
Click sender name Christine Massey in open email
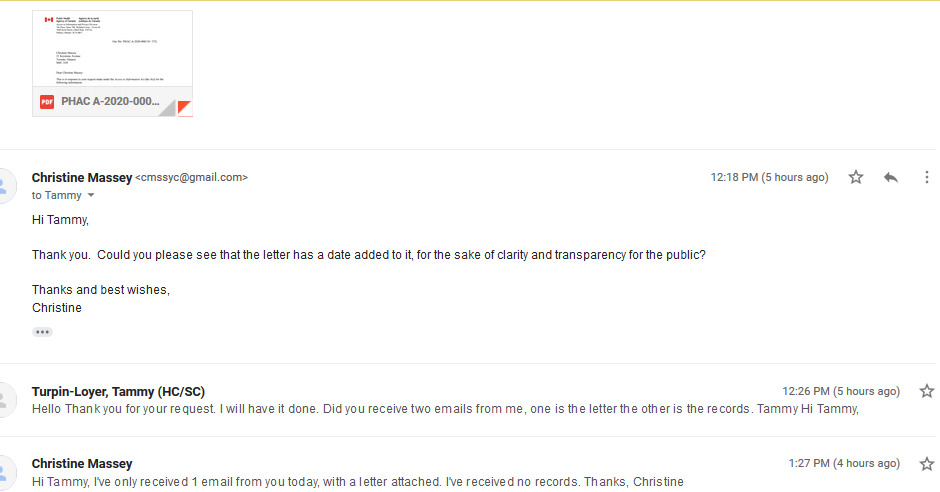(x=82, y=177)
